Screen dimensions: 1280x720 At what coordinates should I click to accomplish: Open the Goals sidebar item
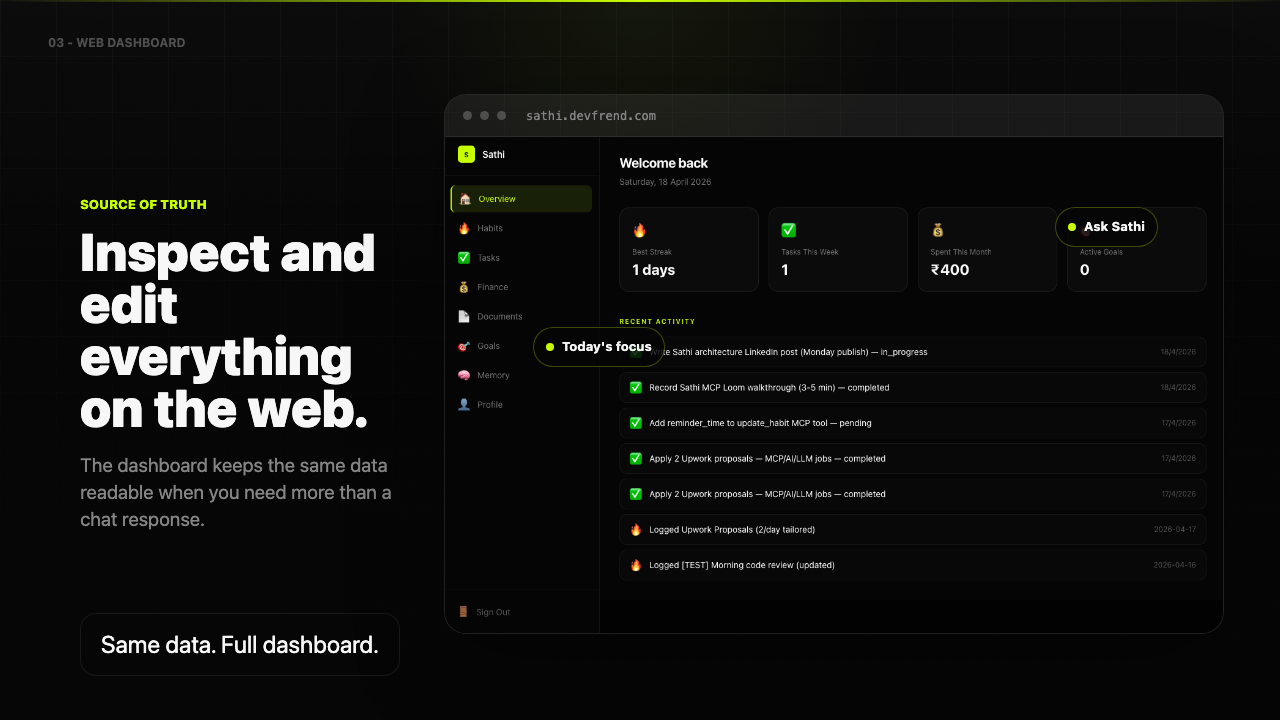[488, 346]
